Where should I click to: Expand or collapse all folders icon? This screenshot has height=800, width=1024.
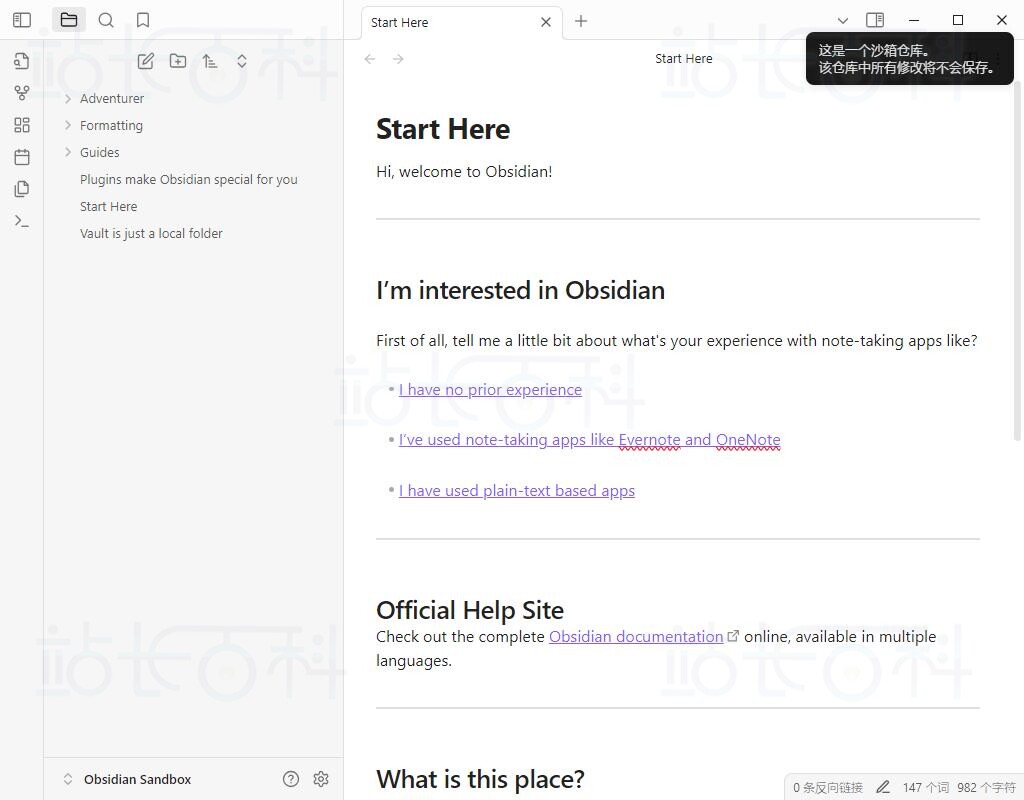pyautogui.click(x=242, y=61)
